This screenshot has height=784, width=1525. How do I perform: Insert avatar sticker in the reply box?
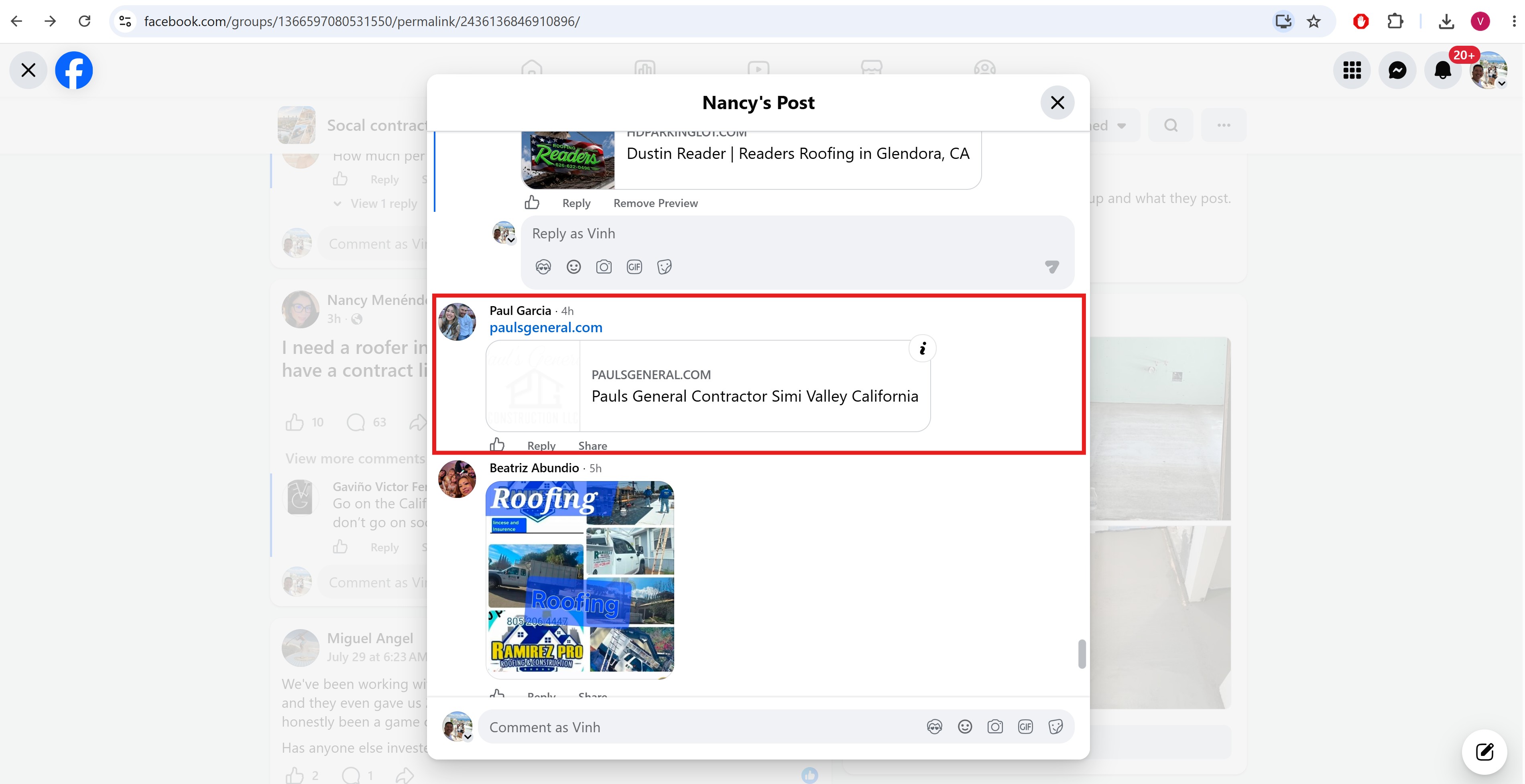click(543, 267)
